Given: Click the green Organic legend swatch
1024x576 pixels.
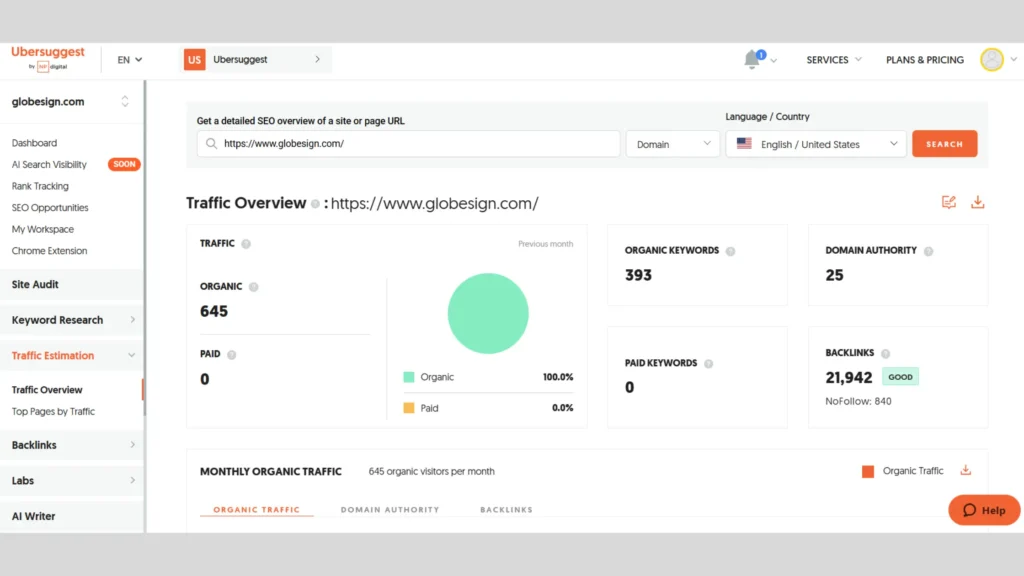Looking at the screenshot, I should point(409,377).
